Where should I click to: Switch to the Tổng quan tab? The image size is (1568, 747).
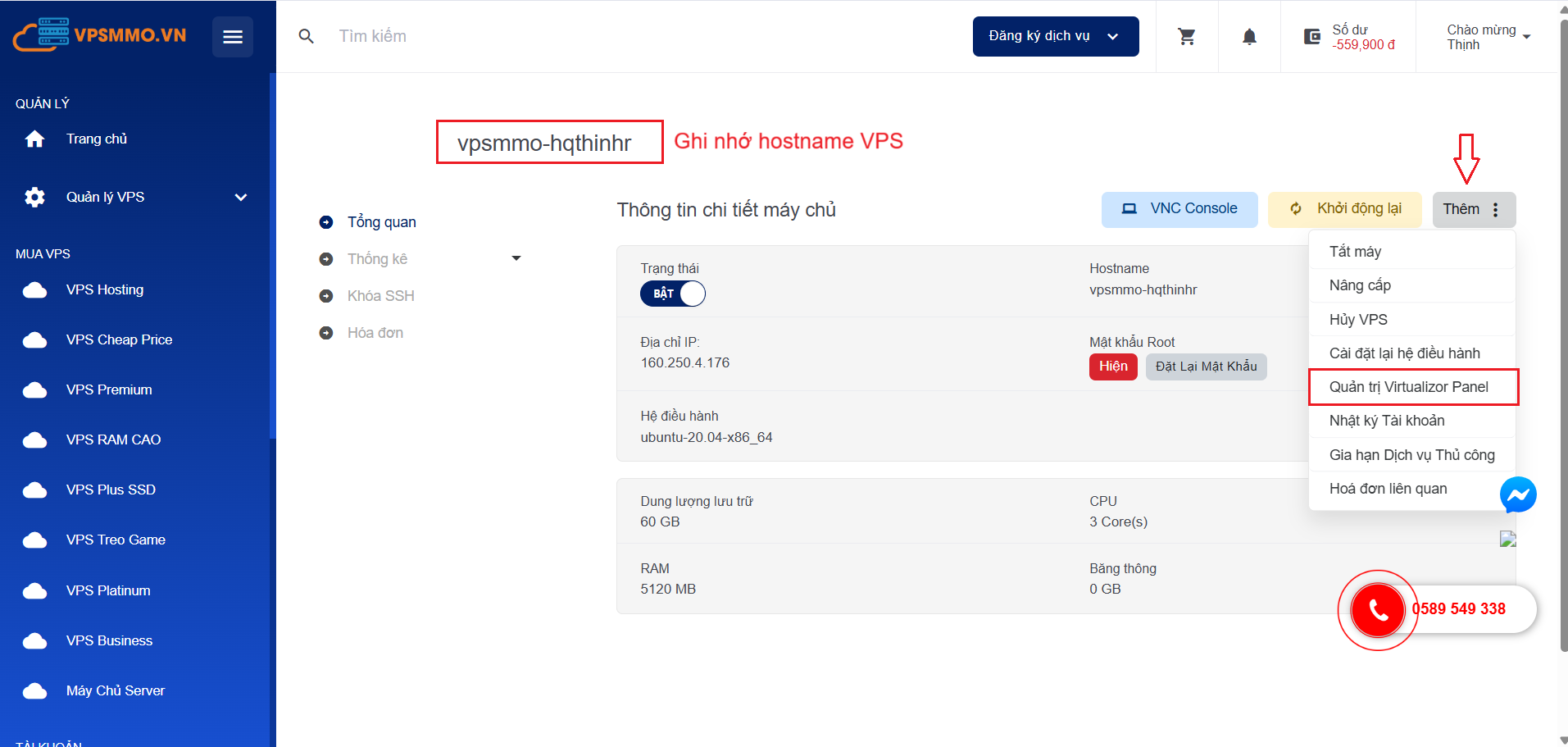(382, 222)
